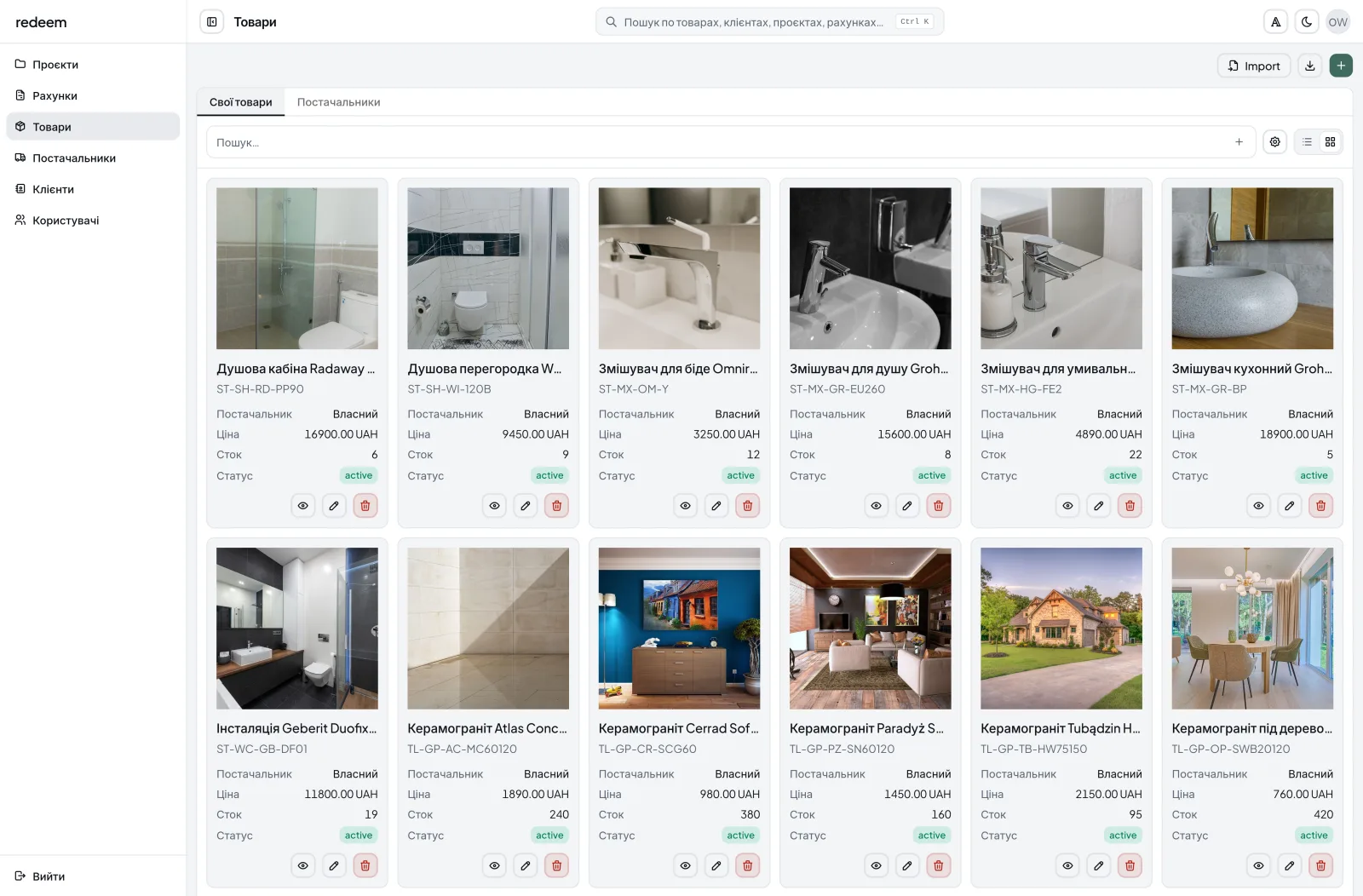Screen dimensions: 1363x896
Task: Open Рахунки in sidebar
Action: (93, 95)
